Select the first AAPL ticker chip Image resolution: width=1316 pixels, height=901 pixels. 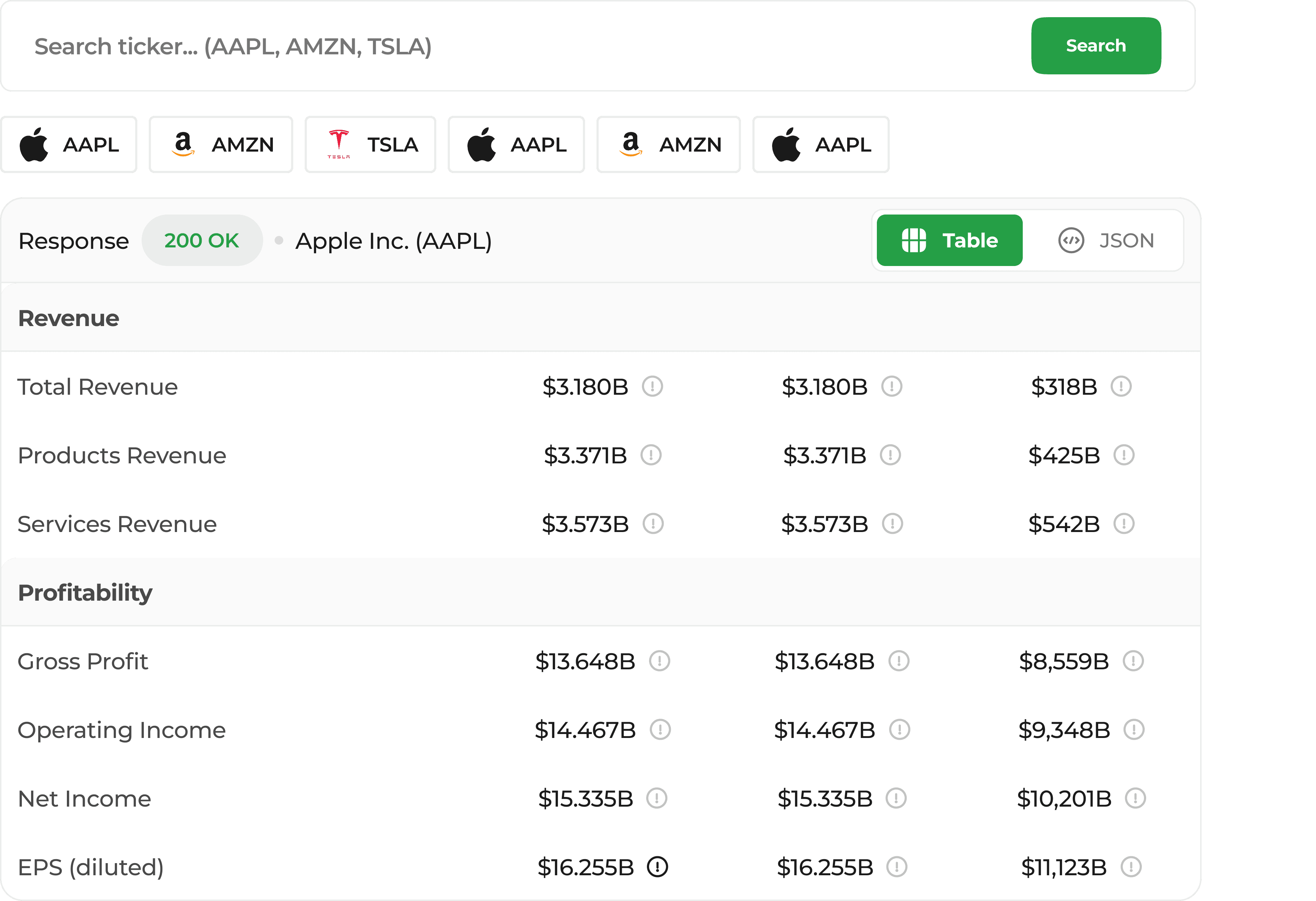click(x=69, y=144)
